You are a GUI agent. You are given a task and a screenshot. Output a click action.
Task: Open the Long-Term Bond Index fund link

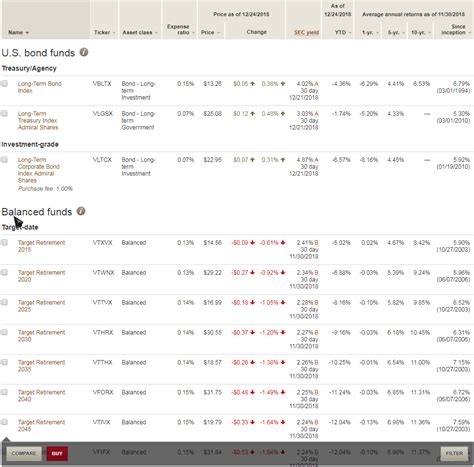tap(40, 87)
